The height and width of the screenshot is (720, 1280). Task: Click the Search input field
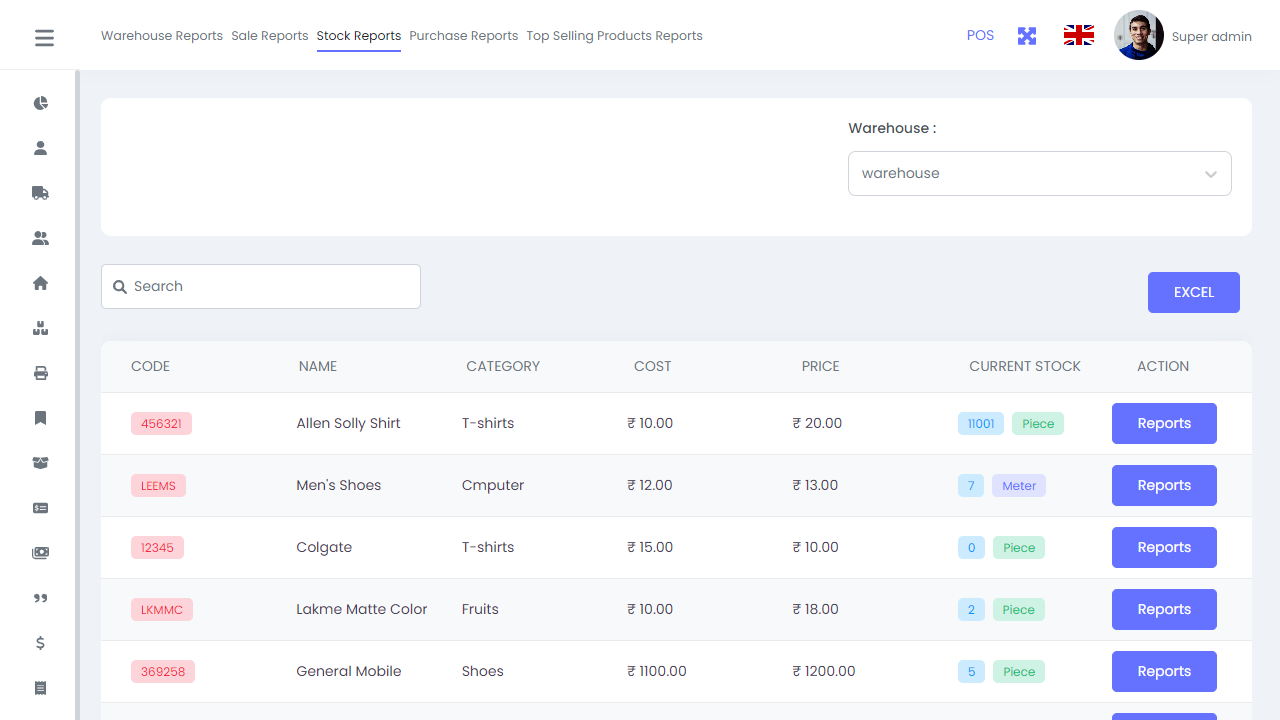tap(270, 286)
